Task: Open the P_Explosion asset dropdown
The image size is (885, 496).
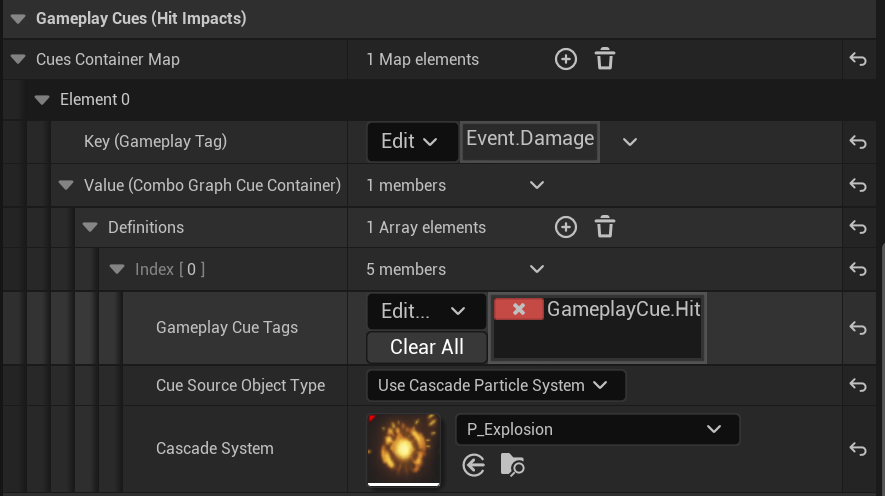Action: (x=597, y=429)
